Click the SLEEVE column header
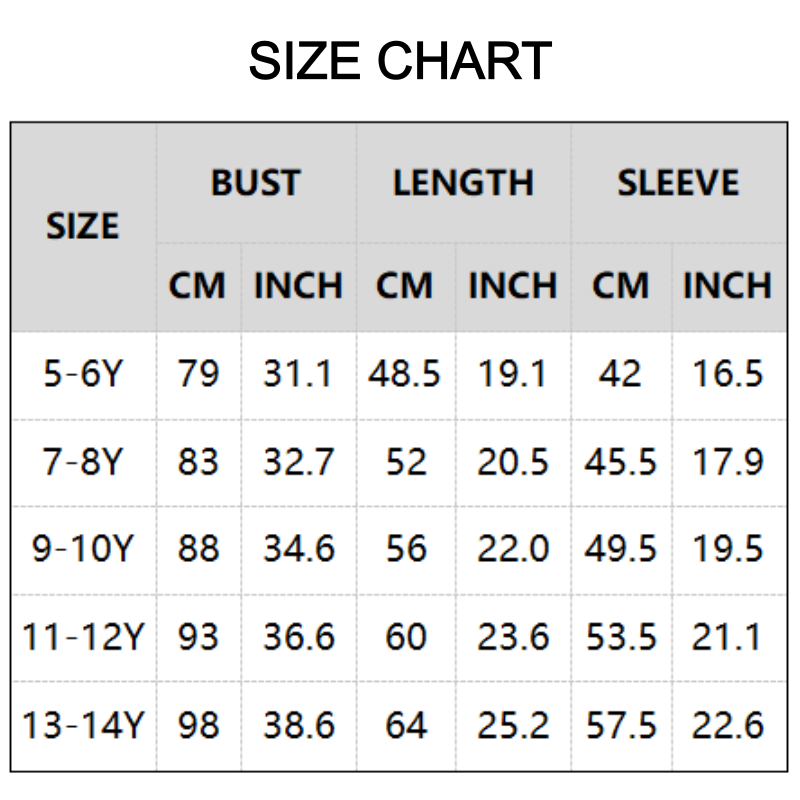Screen dimensions: 800x800 [678, 183]
